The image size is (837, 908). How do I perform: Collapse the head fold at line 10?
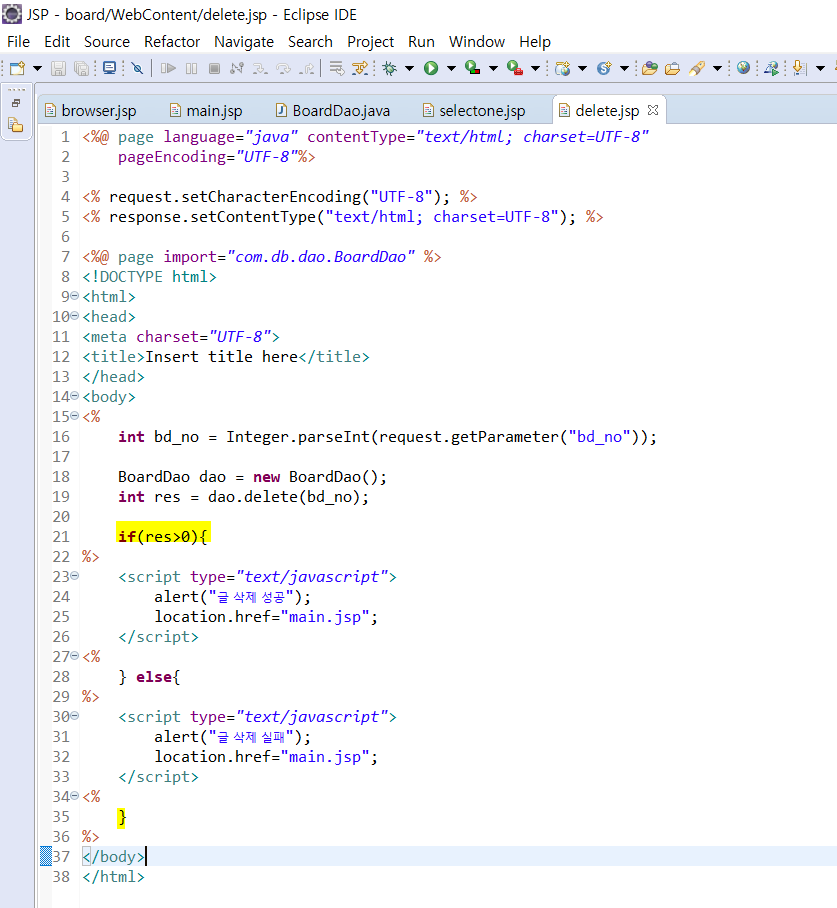(x=75, y=316)
